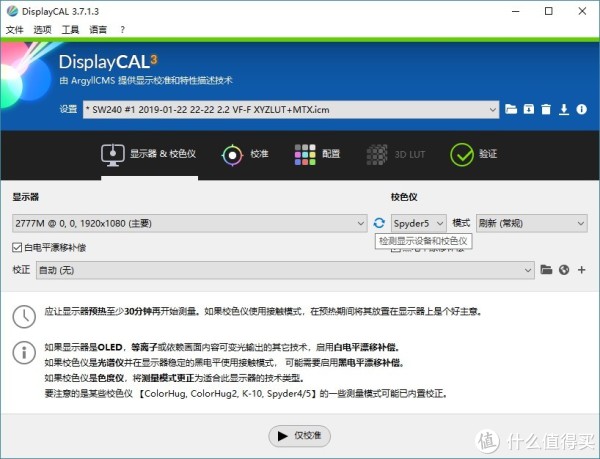Open the 模式 刷新 (常规) dropdown
This screenshot has width=600, height=459.
click(532, 223)
